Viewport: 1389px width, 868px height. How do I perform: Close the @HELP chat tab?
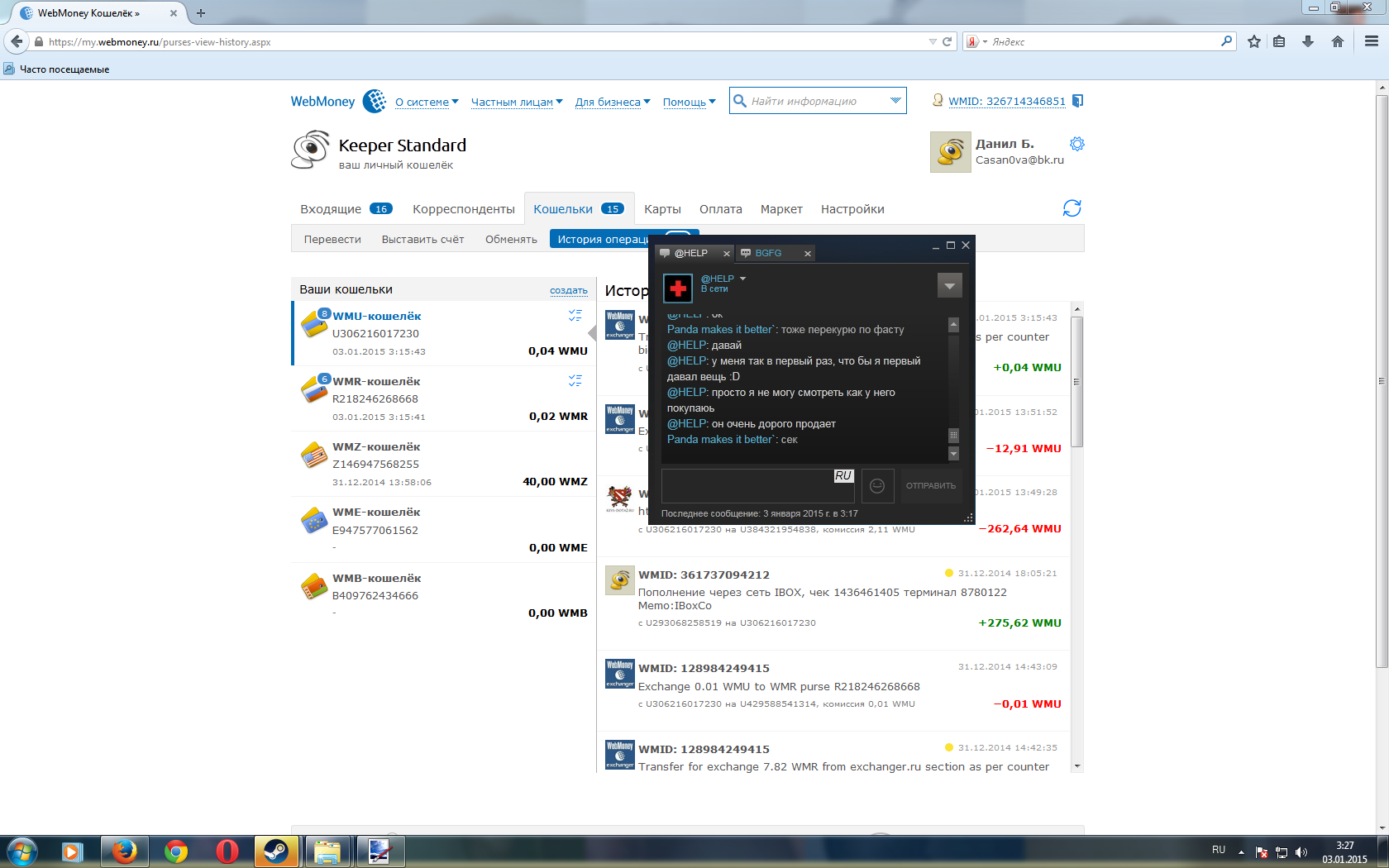(x=727, y=254)
